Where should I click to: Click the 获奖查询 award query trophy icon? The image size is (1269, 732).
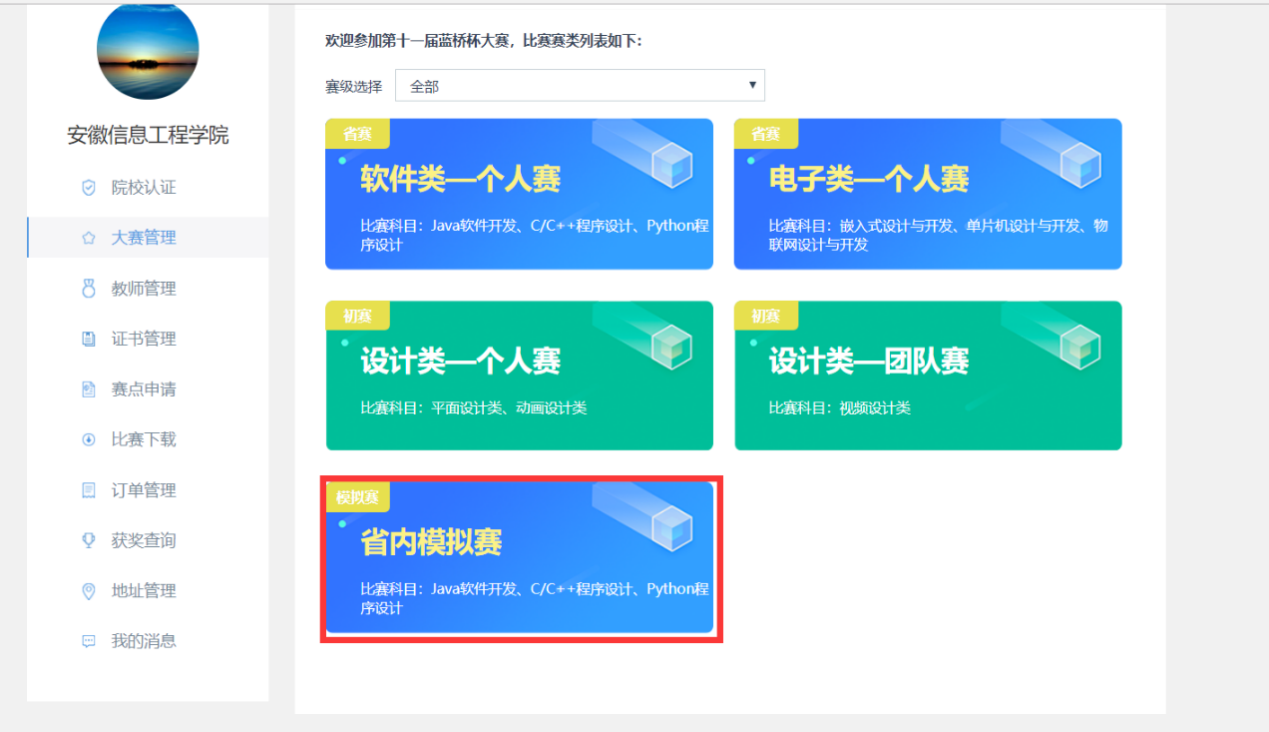pos(87,540)
